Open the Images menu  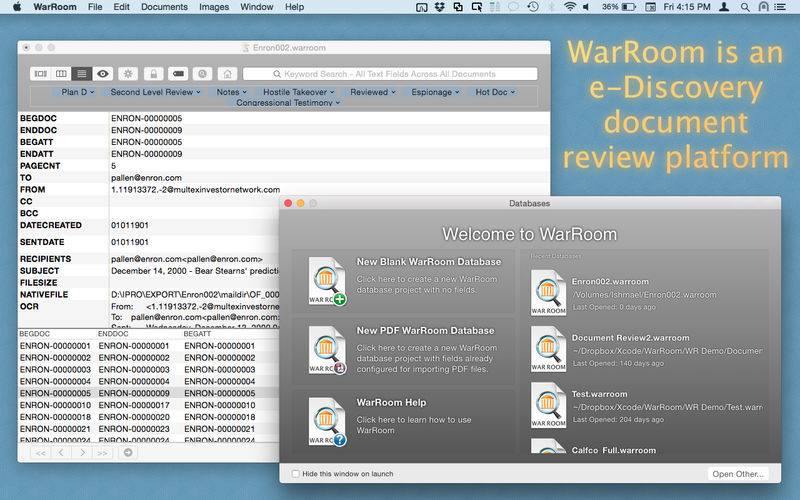[214, 7]
